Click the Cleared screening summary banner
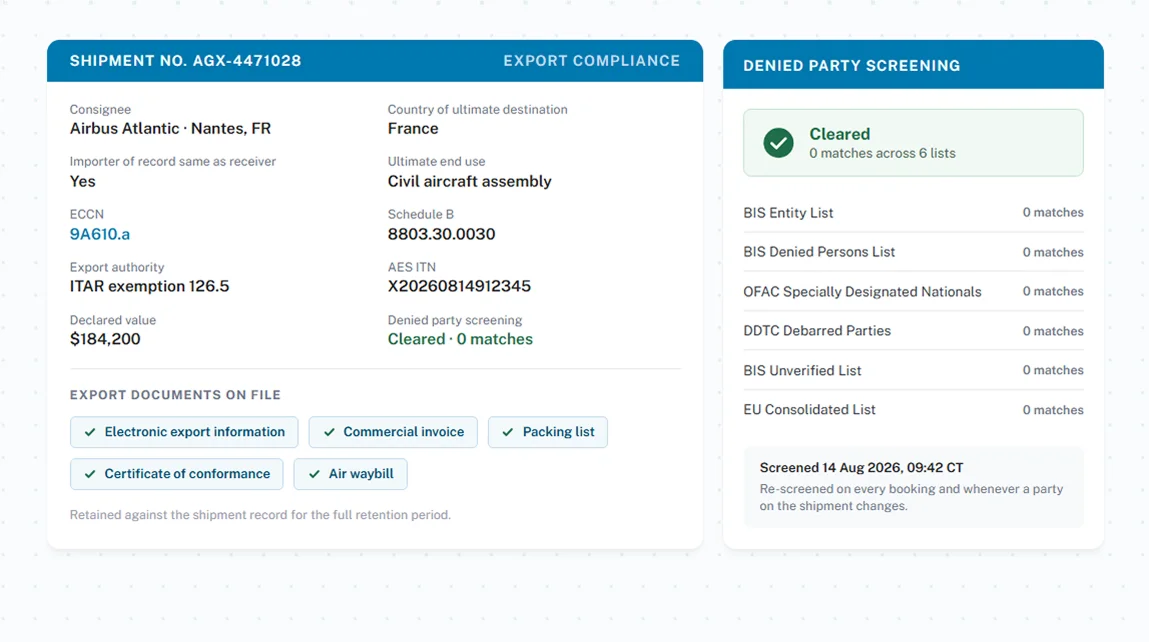 click(913, 143)
